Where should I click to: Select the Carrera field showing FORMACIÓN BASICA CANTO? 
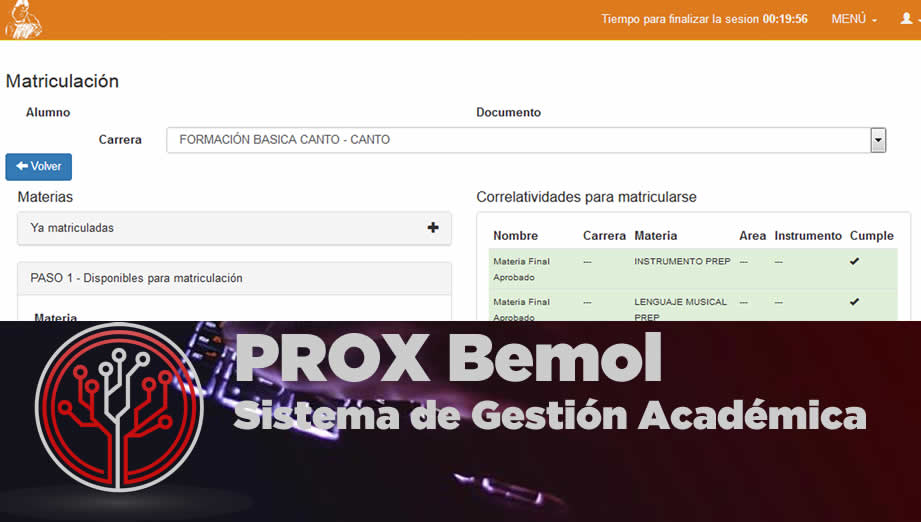(526, 140)
